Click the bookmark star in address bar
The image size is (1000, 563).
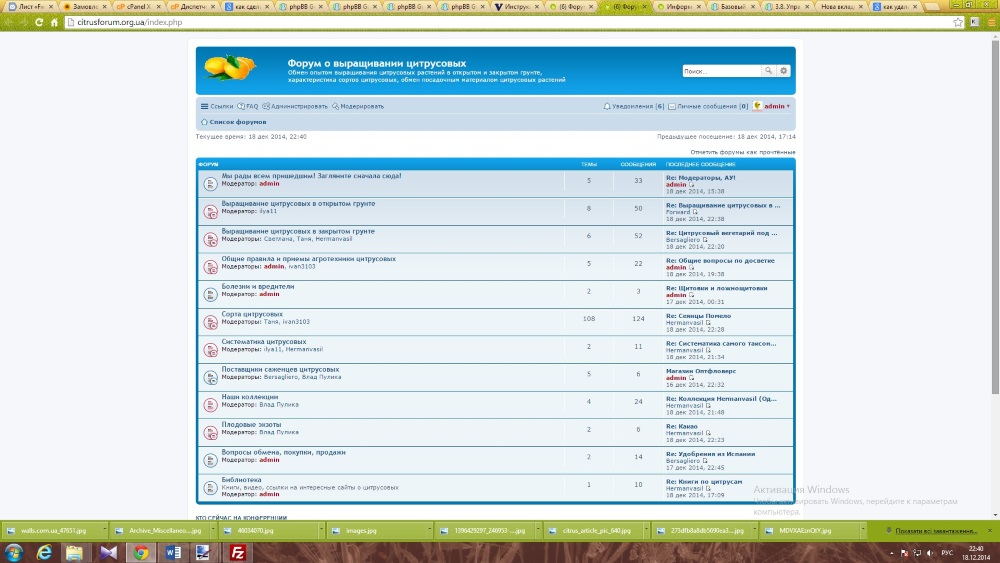pos(958,21)
